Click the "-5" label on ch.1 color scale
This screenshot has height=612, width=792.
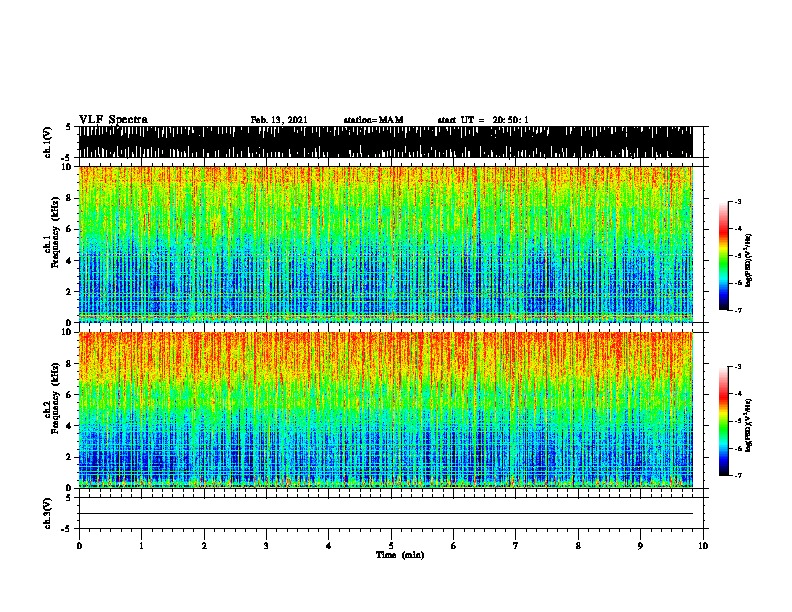tap(738, 256)
